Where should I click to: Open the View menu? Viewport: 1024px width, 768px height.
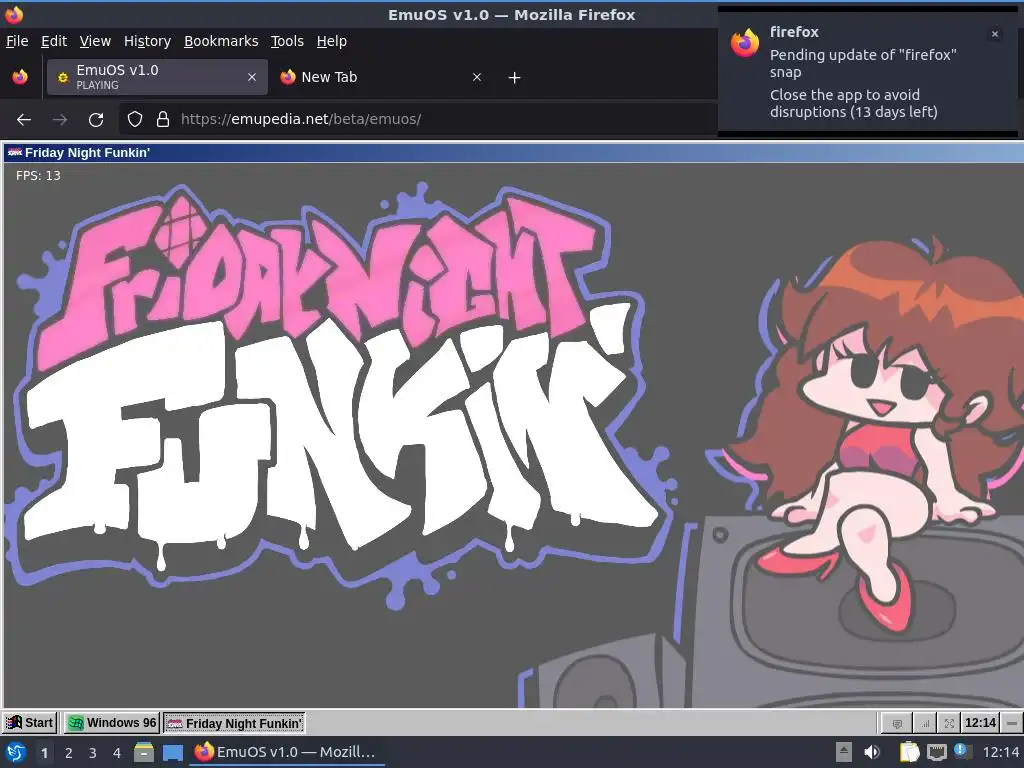pos(95,41)
